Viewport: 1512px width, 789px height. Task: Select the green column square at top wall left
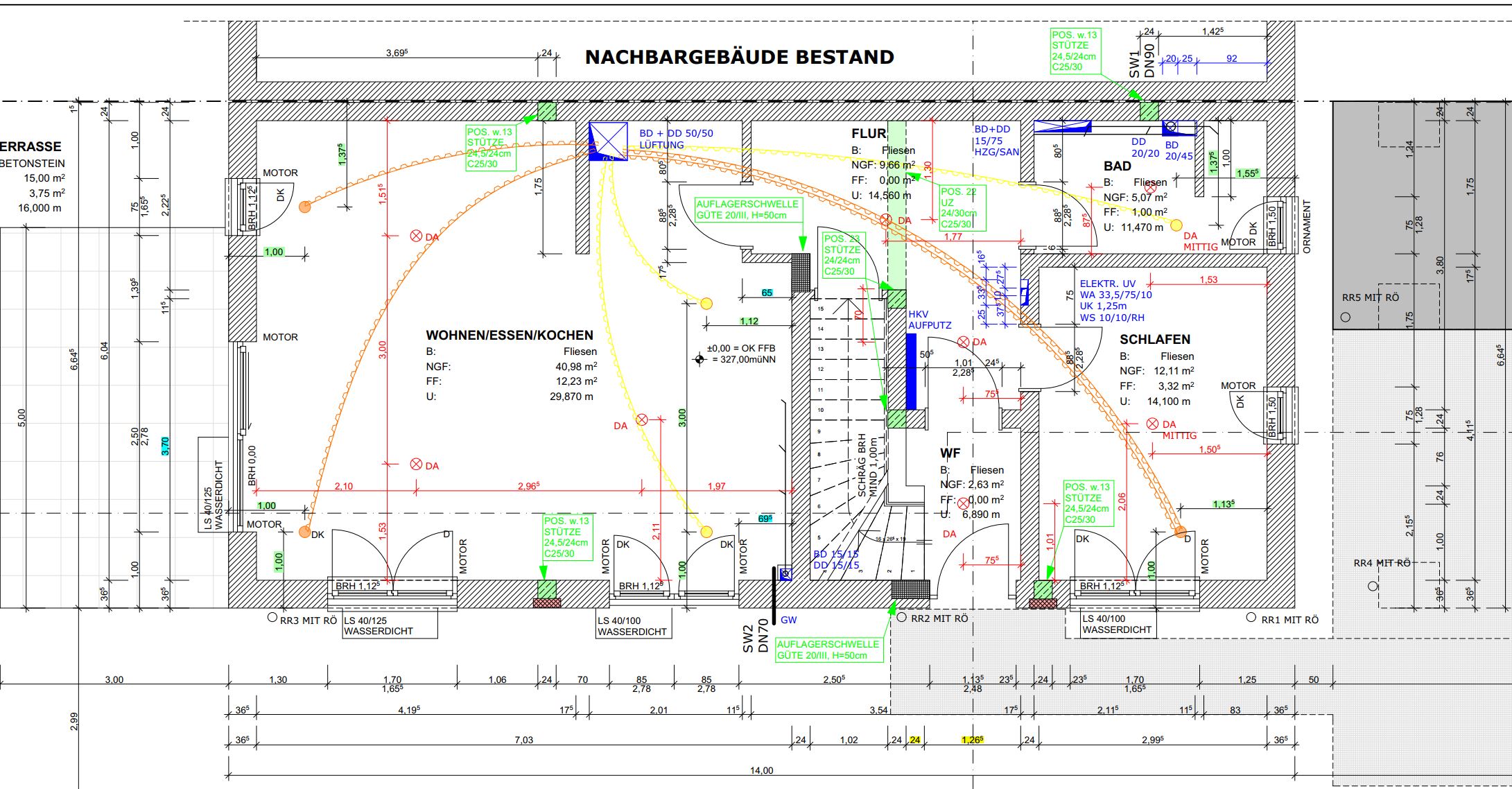pyautogui.click(x=547, y=111)
